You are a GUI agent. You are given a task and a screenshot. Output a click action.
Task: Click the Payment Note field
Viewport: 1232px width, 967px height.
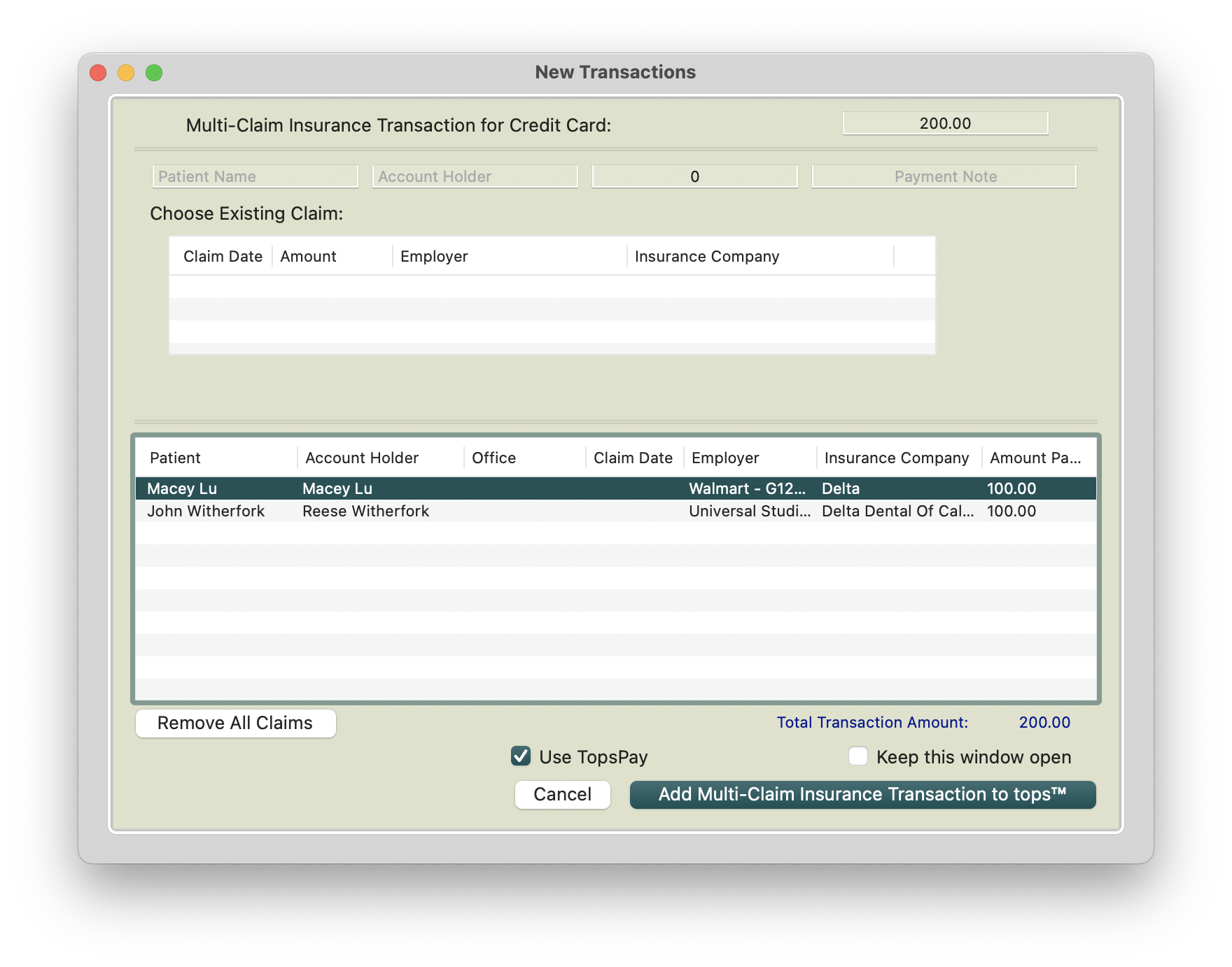[x=944, y=176]
